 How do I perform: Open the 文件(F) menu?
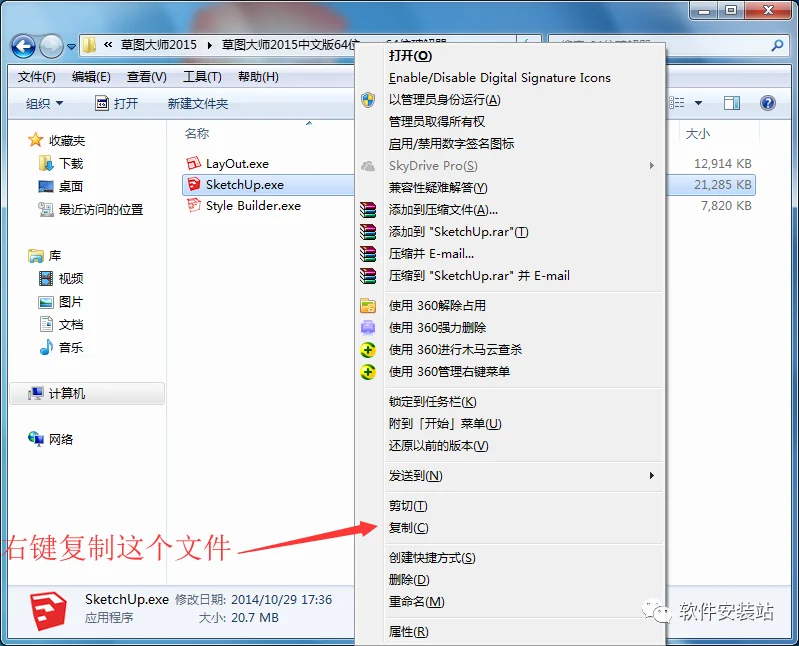click(x=37, y=77)
